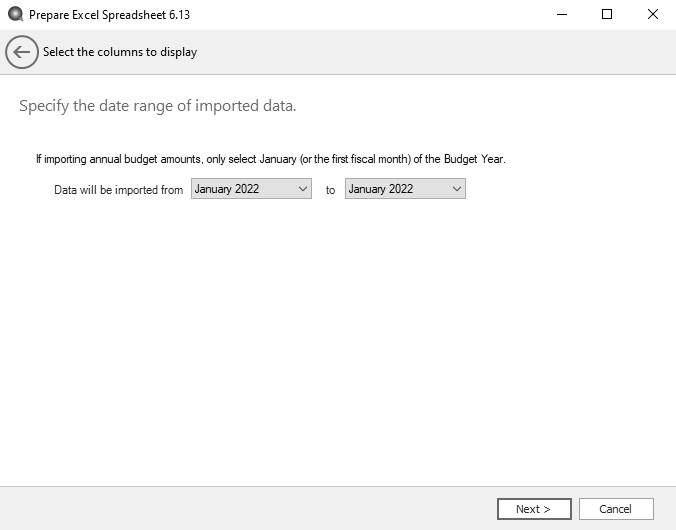The width and height of the screenshot is (676, 530).
Task: Click the Prepare Excel Spreadsheet app icon
Action: pos(15,15)
